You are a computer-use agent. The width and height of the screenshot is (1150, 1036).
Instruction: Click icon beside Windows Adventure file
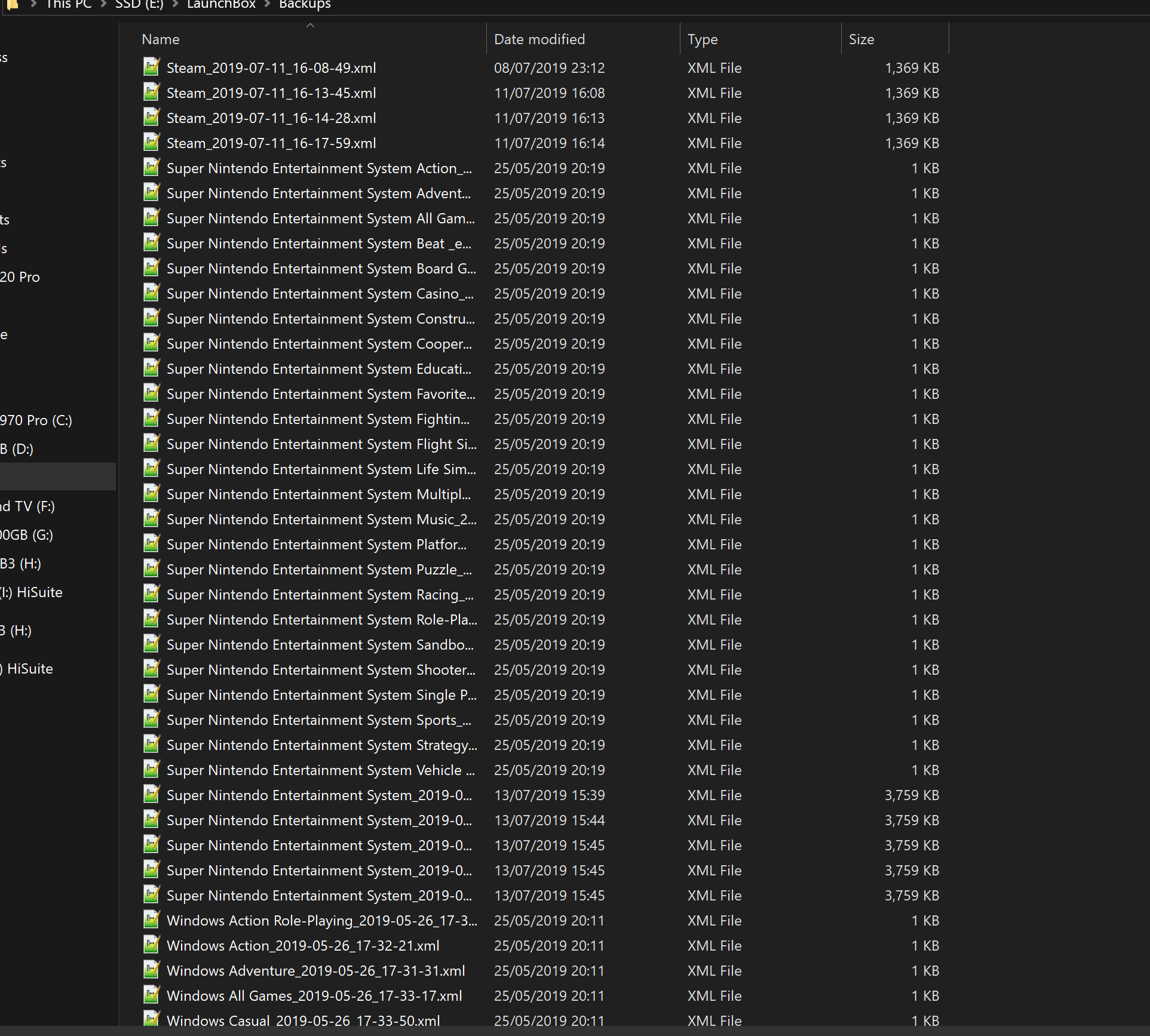point(152,970)
